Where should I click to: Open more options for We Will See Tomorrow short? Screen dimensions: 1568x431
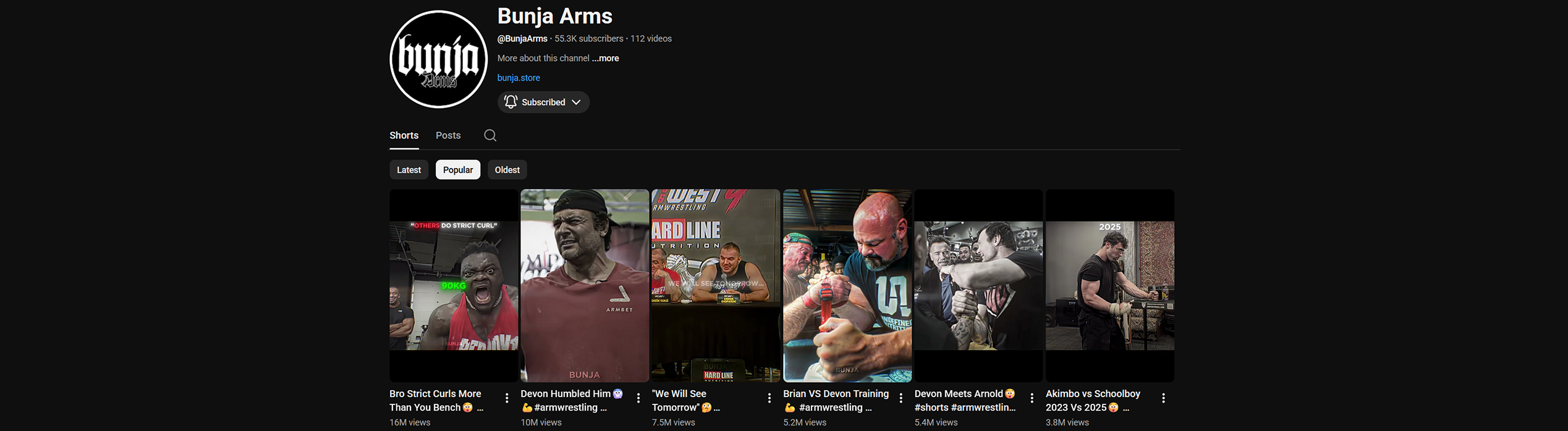pyautogui.click(x=769, y=398)
